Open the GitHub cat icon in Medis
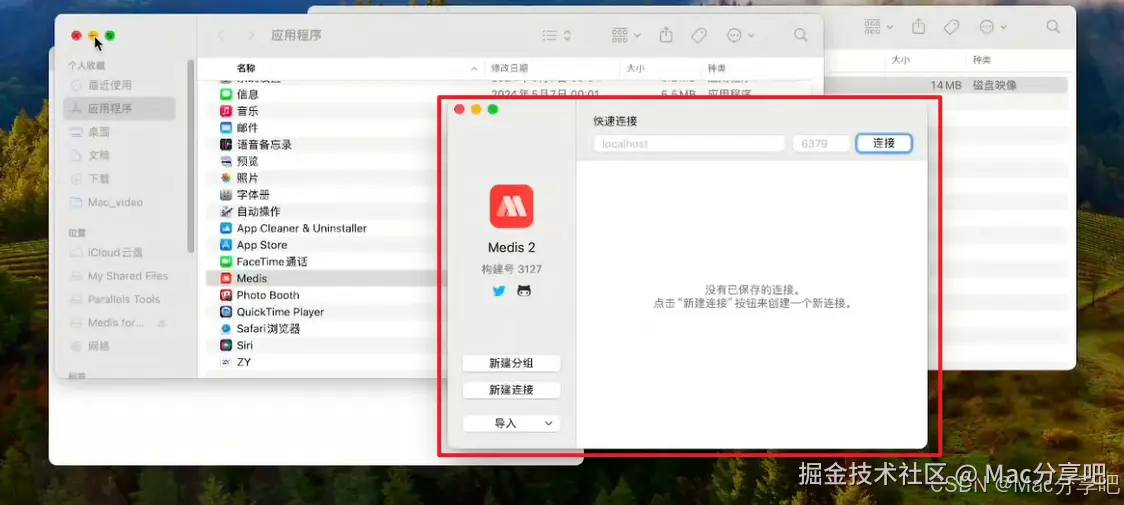The image size is (1124, 505). coord(524,291)
